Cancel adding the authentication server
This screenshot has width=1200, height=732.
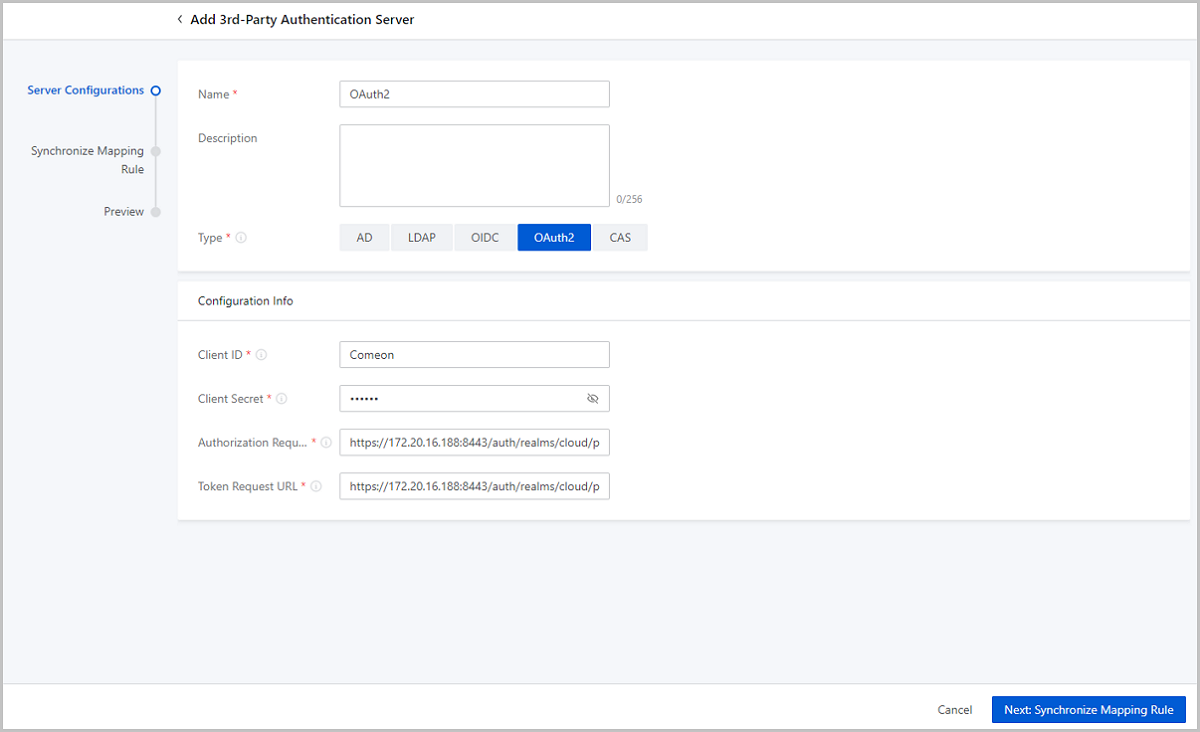click(954, 709)
